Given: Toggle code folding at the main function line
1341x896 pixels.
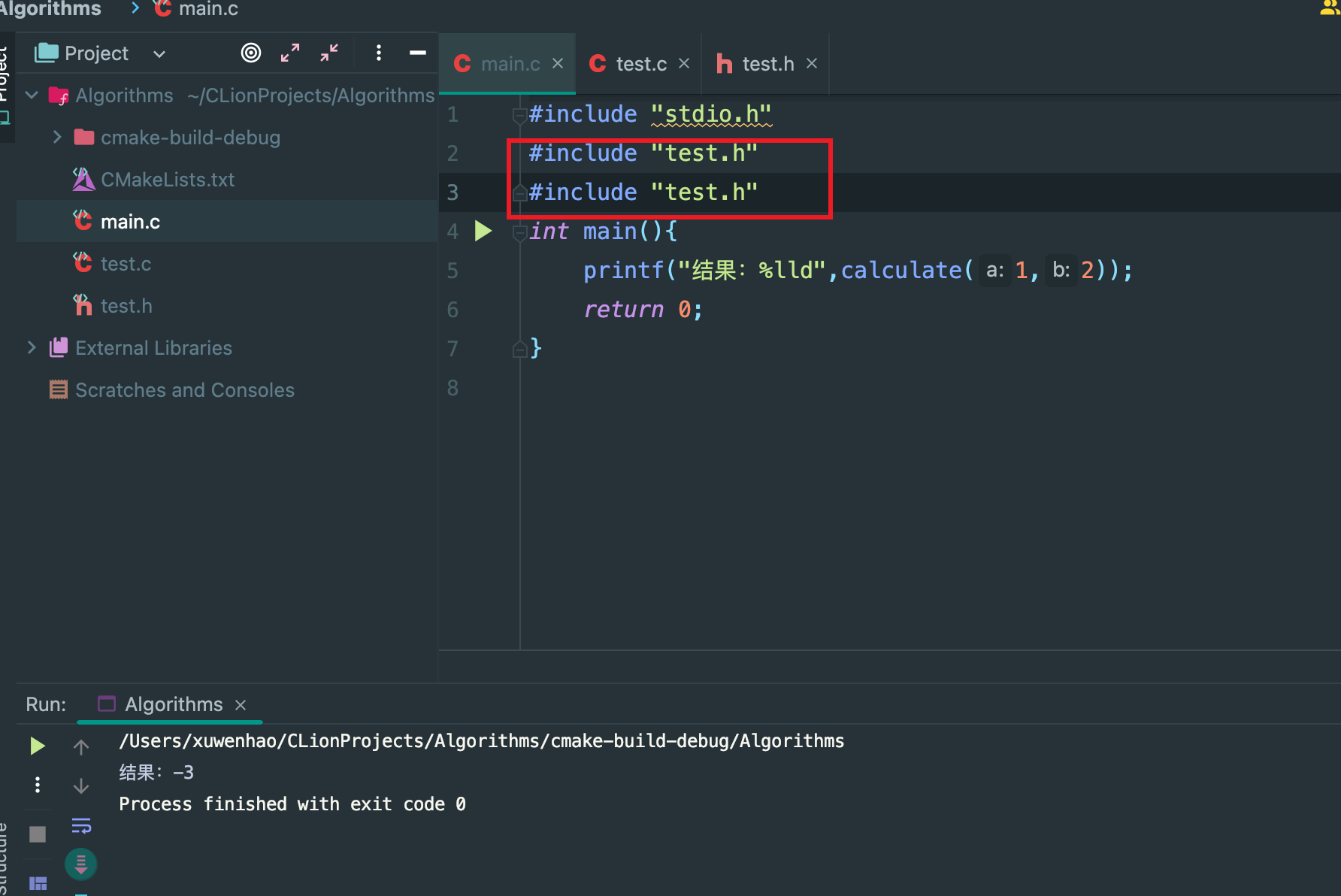Looking at the screenshot, I should 519,232.
